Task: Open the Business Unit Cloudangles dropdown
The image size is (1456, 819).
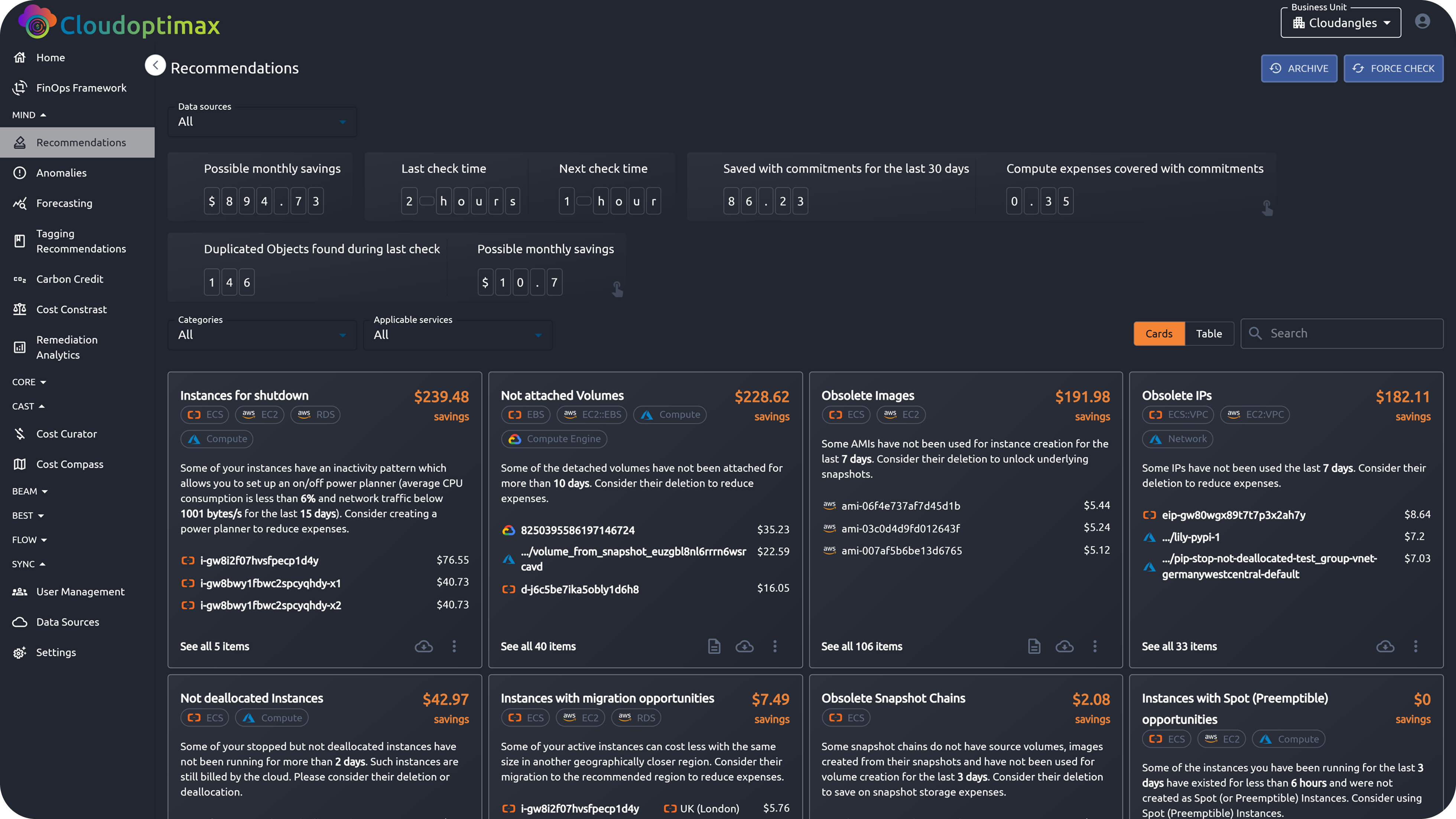Action: coord(1340,23)
